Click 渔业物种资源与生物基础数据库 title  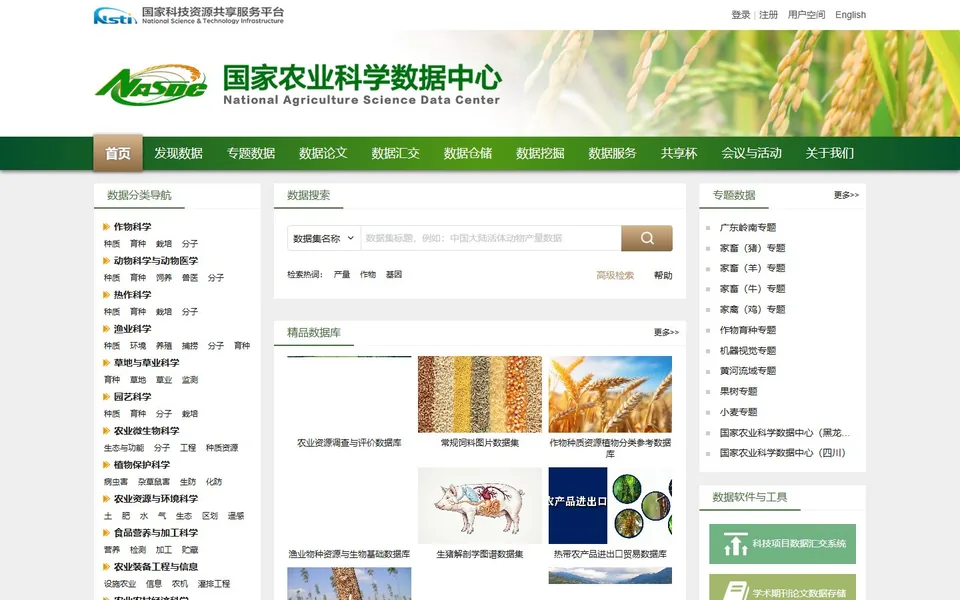349,554
